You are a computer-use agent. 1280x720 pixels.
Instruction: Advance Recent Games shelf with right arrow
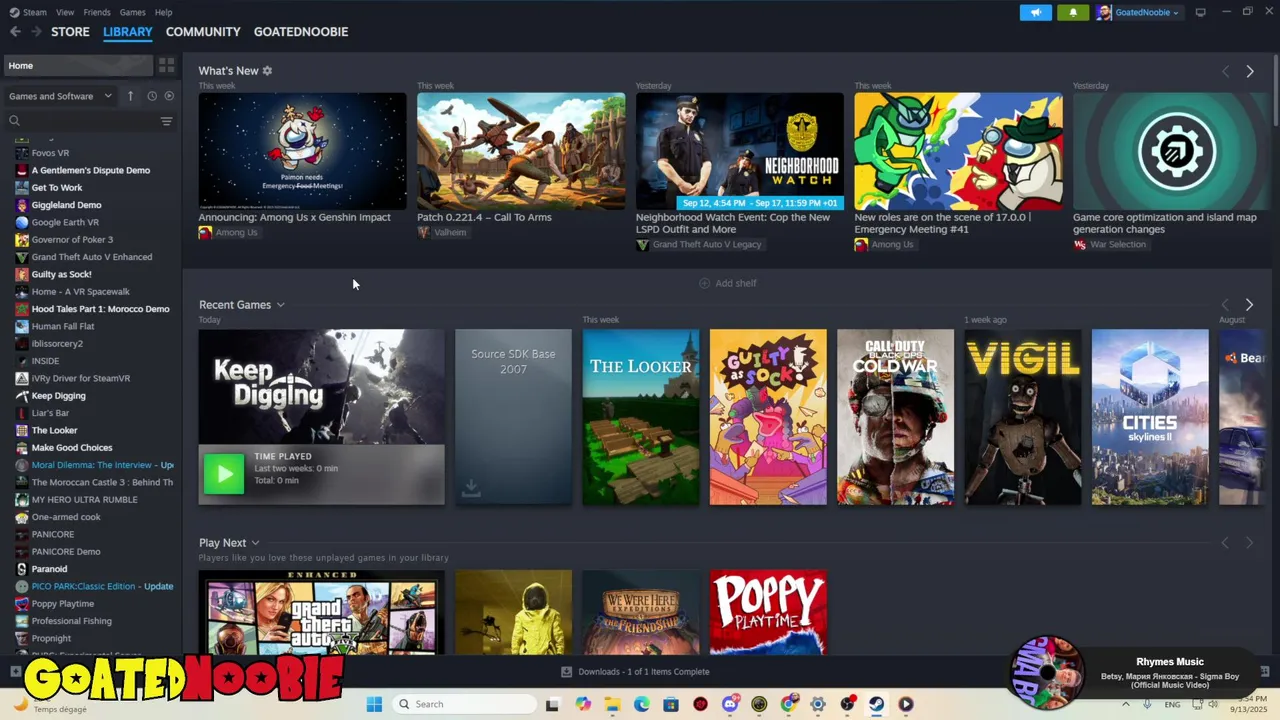point(1249,304)
